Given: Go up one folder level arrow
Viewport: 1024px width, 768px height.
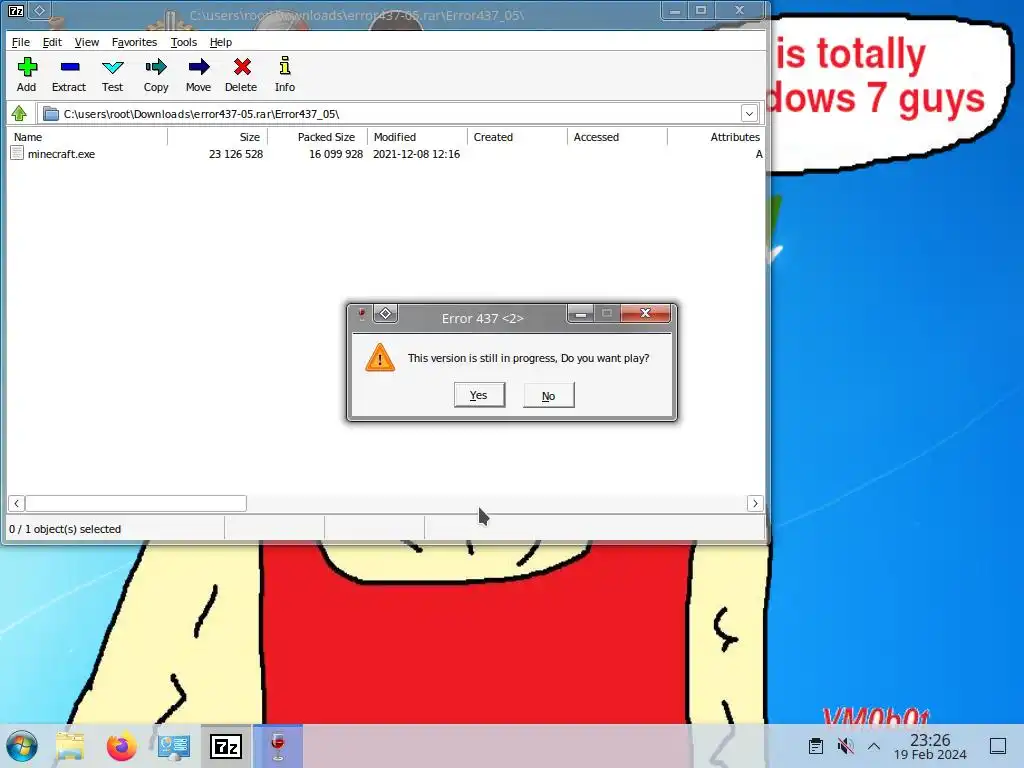Looking at the screenshot, I should tap(19, 114).
